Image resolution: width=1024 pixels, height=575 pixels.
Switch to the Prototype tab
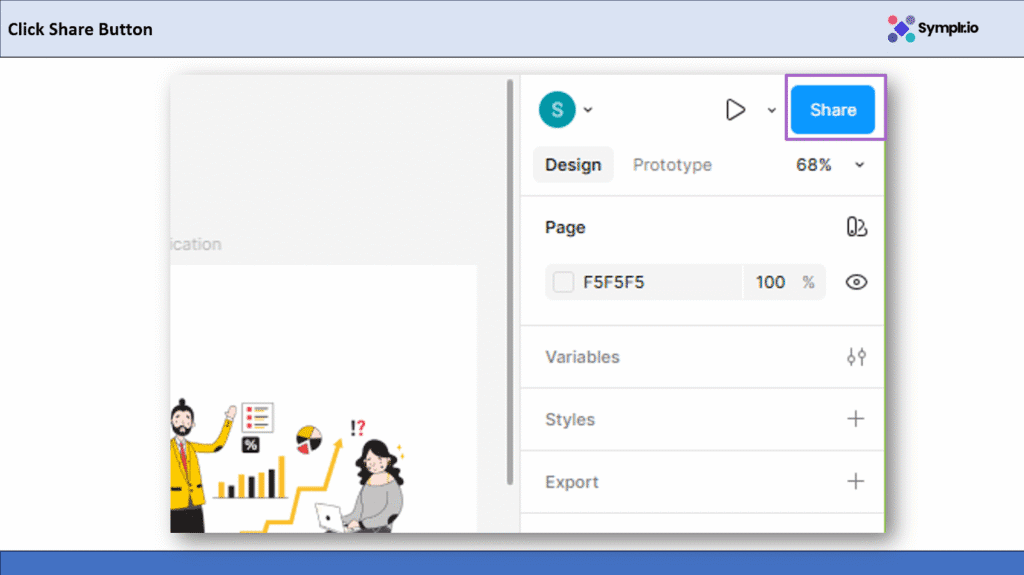tap(672, 165)
